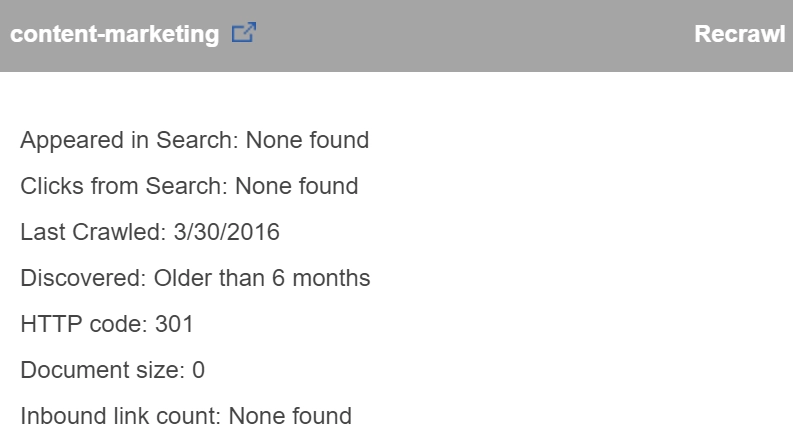
Task: Click the word 'months' in Discovered row
Action: 336,278
